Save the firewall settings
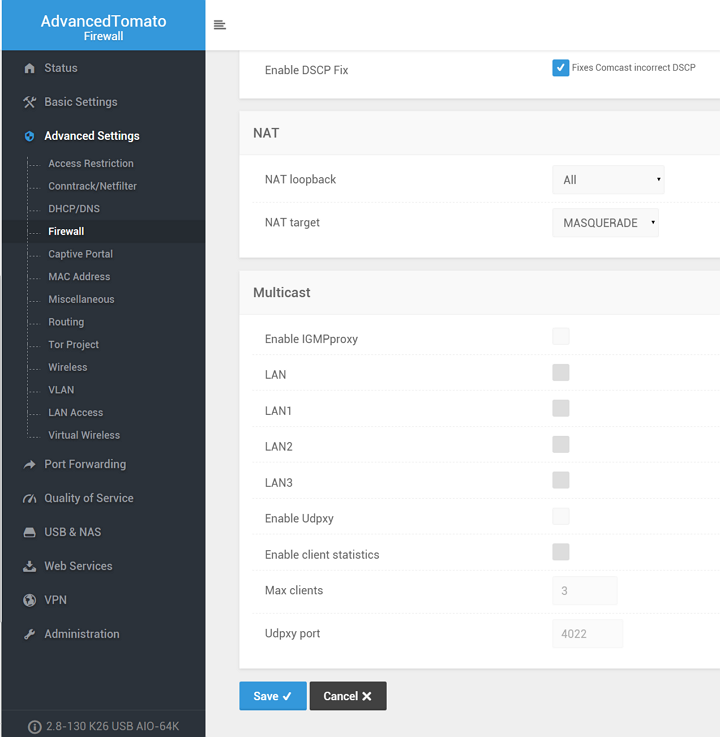This screenshot has height=737, width=720. pos(273,696)
